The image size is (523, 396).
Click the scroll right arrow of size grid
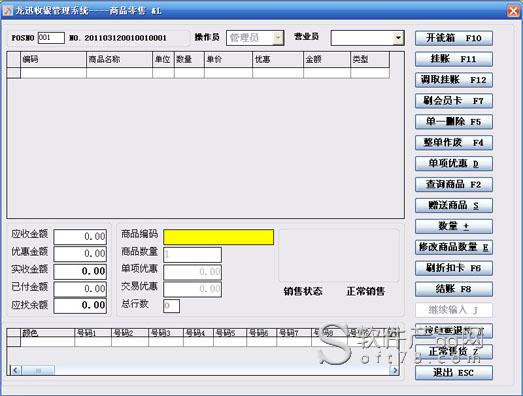395,370
